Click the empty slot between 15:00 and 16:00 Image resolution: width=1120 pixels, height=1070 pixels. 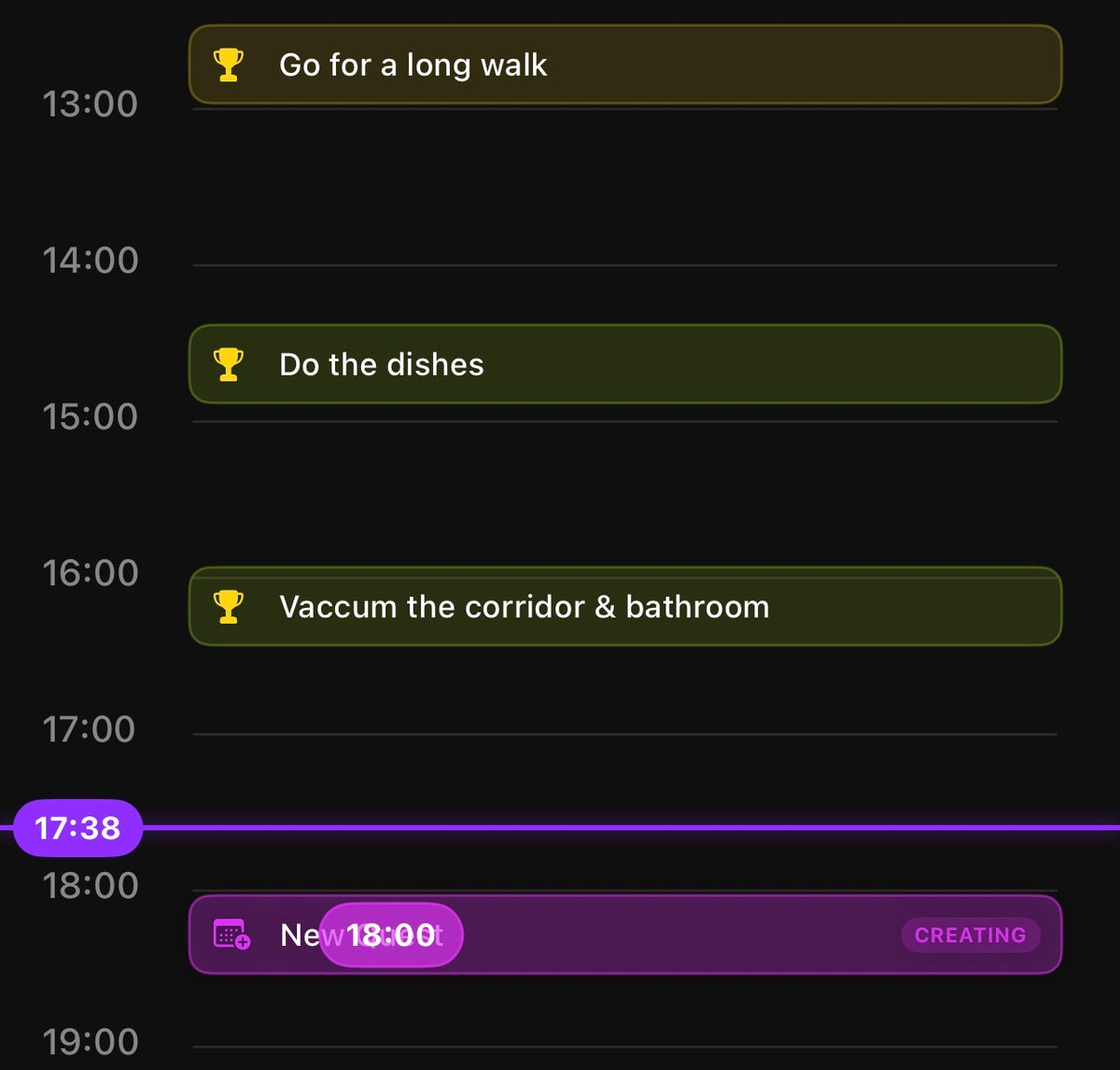pos(625,495)
